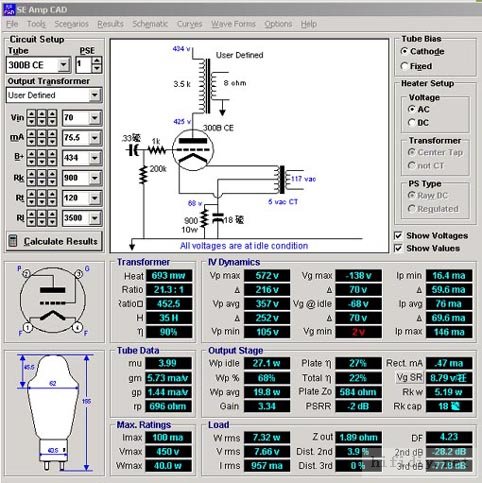Click the tube pinout diagram
Image resolution: width=482 pixels, height=483 pixels.
click(53, 301)
